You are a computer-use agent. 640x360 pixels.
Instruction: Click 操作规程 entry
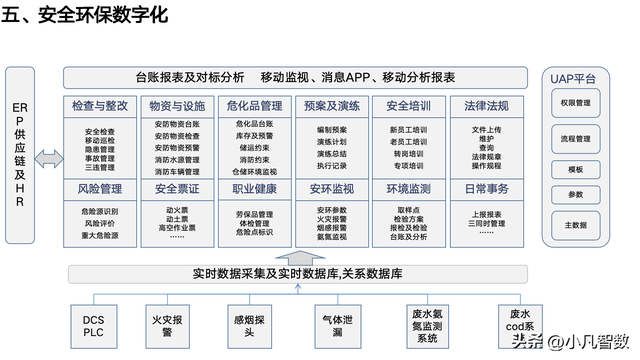click(487, 166)
